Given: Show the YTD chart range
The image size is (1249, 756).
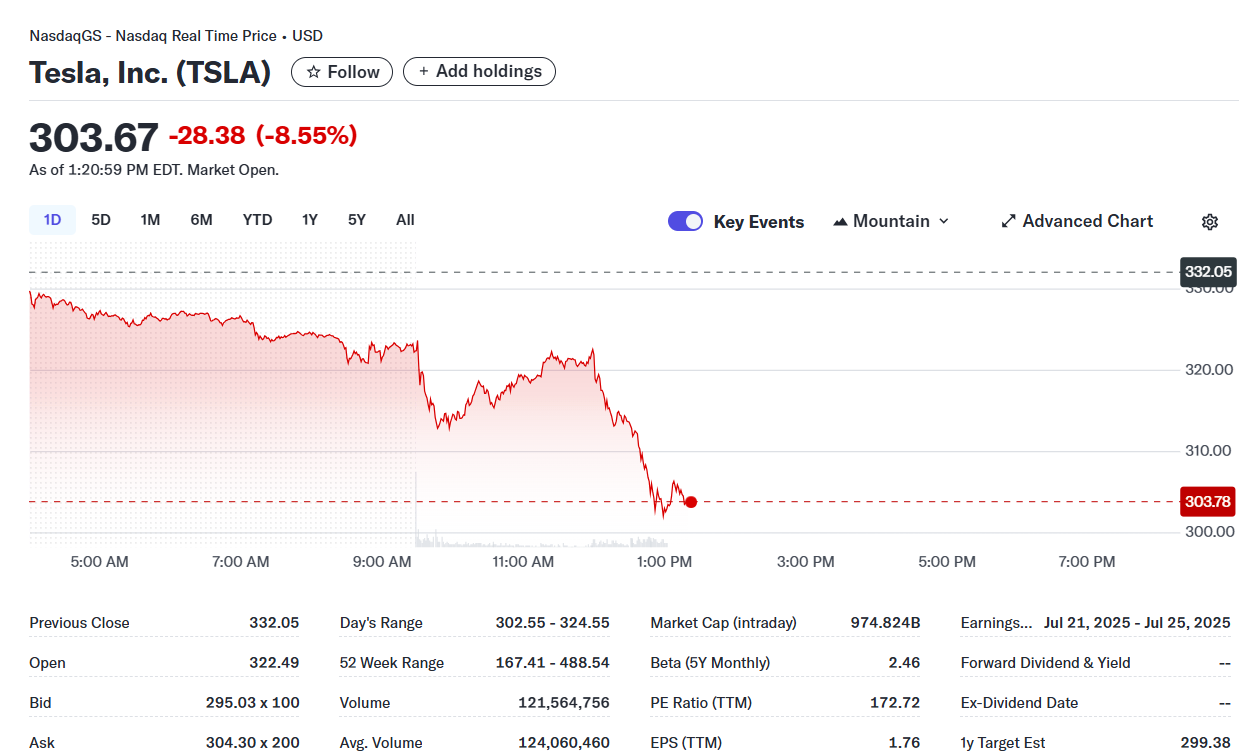Looking at the screenshot, I should click(x=257, y=220).
